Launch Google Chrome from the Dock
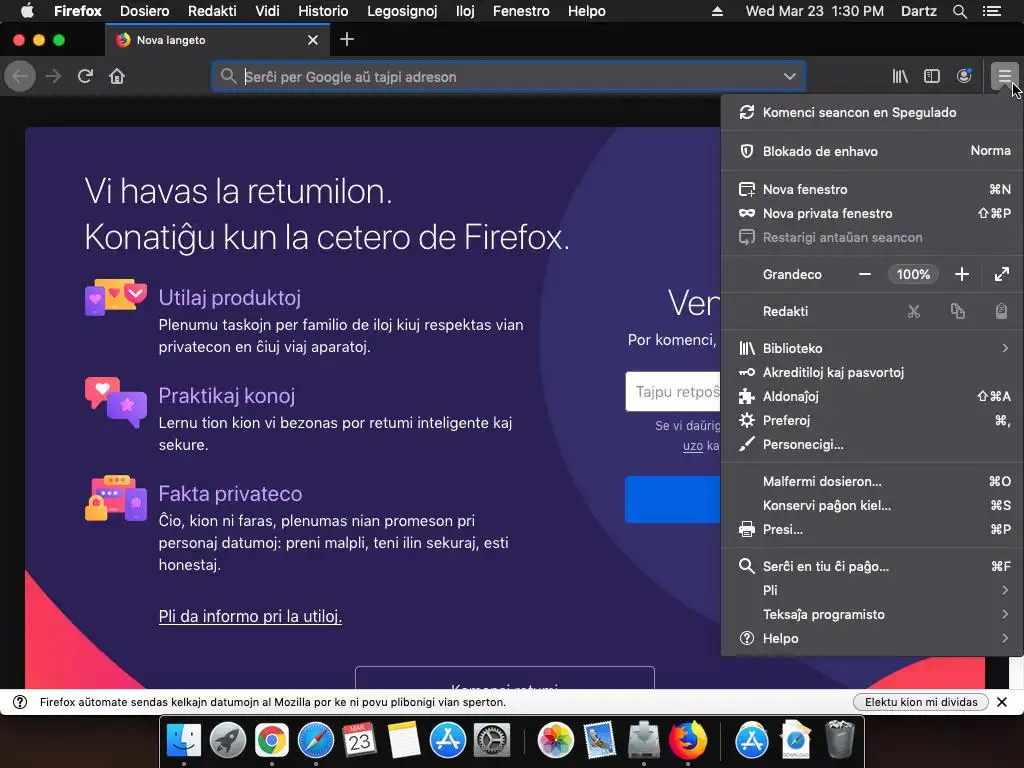Screen dimensions: 1024x768 [x=272, y=741]
